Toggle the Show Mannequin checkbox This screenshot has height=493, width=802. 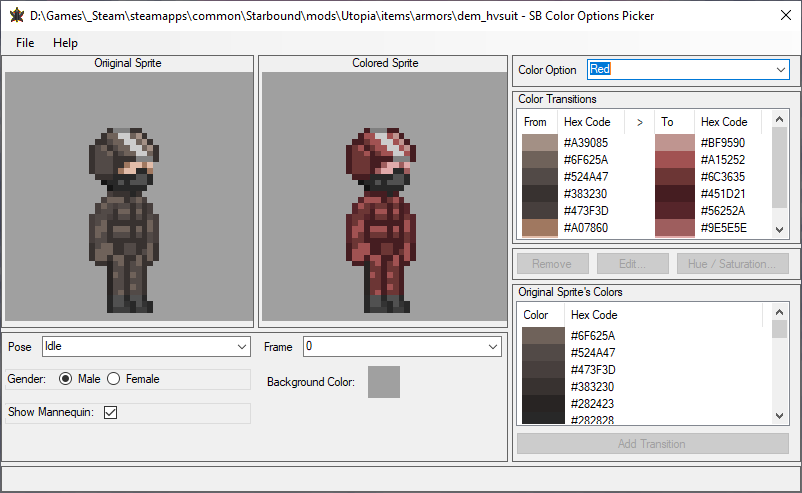click(x=110, y=412)
